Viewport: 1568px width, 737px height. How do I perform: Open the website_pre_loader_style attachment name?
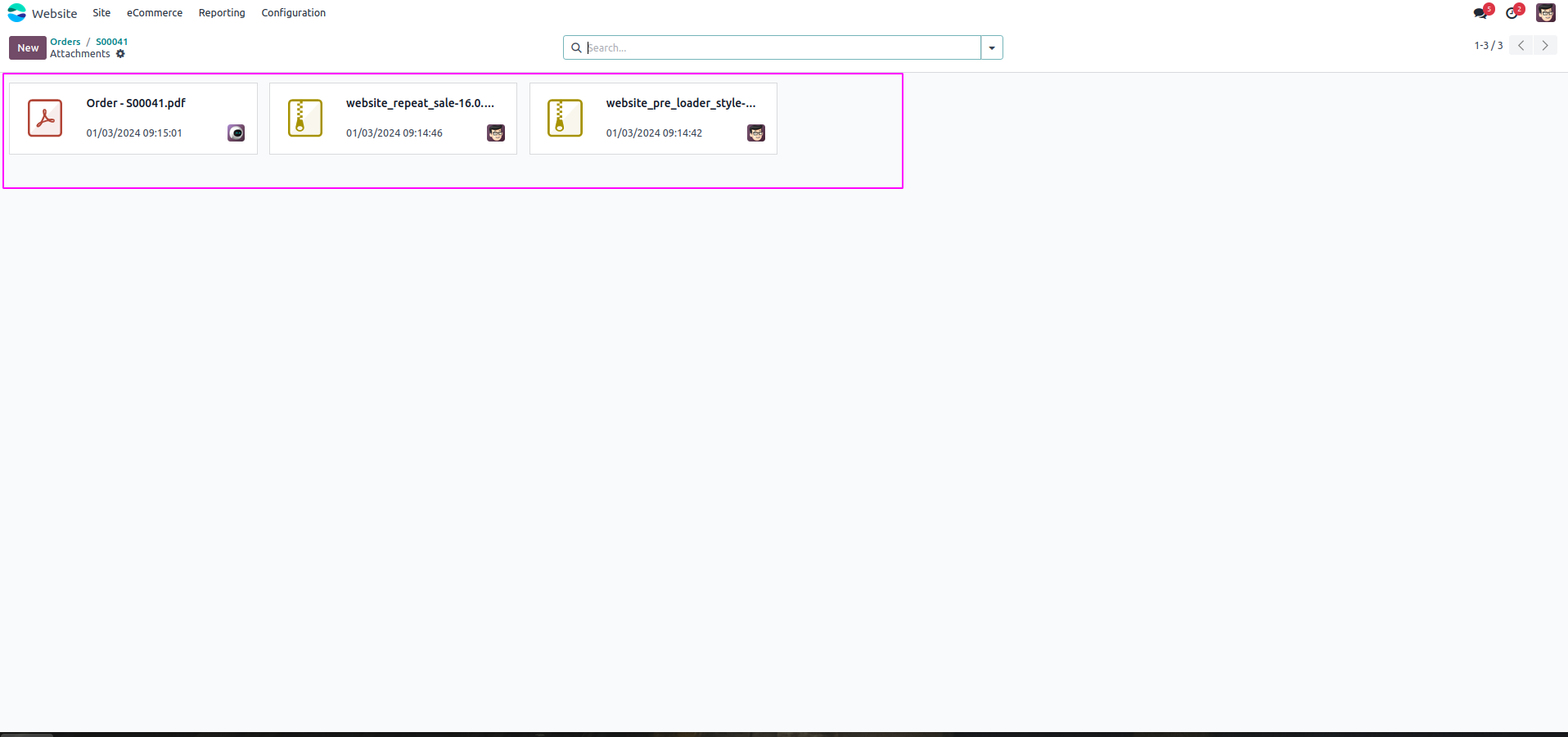tap(681, 103)
